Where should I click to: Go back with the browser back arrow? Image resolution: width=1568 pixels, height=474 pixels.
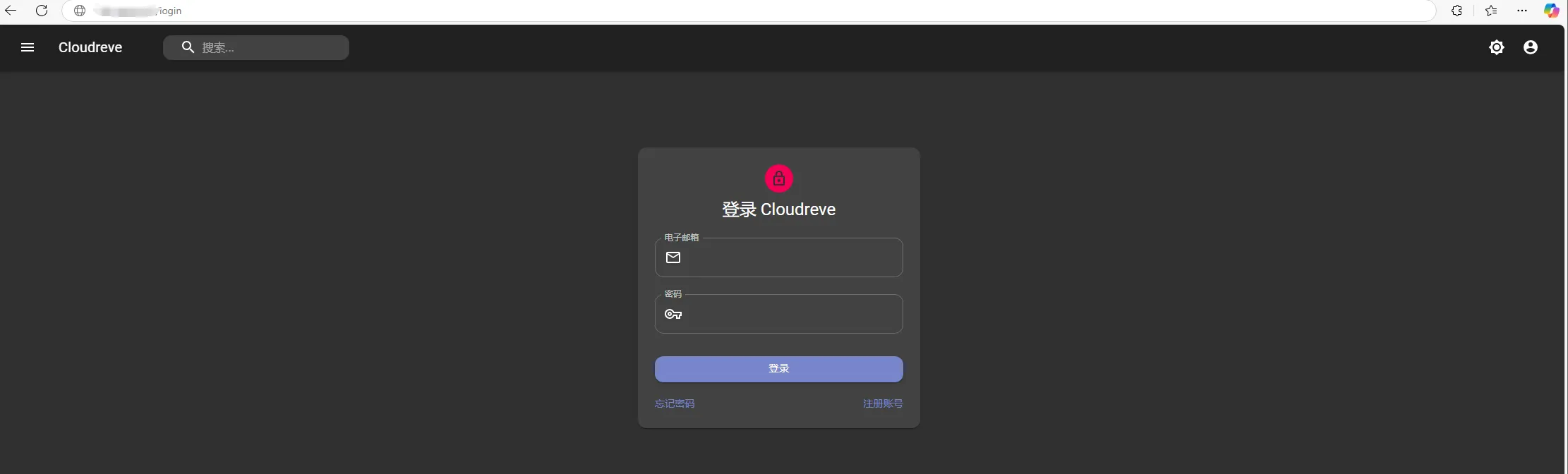[x=11, y=11]
